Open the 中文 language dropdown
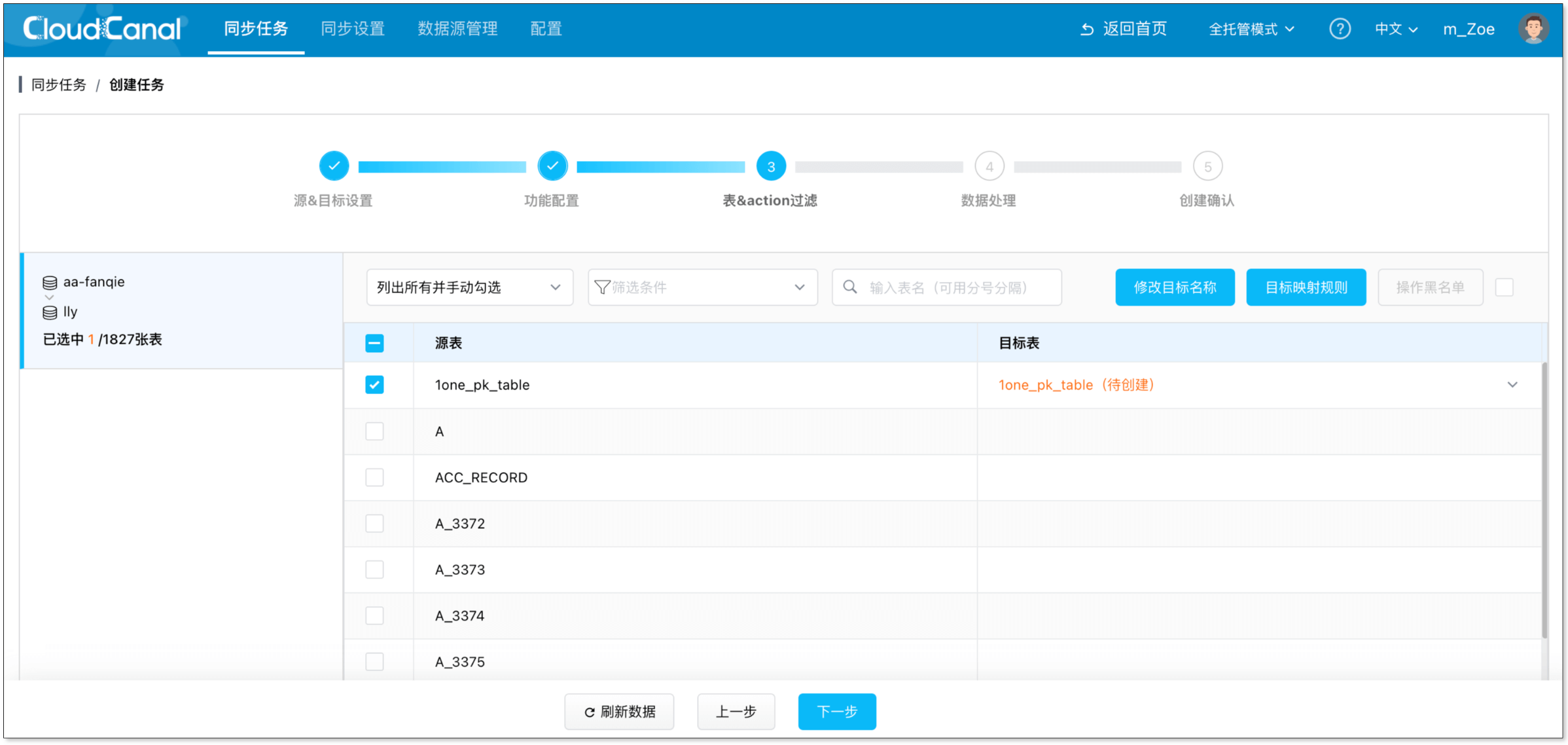The height and width of the screenshot is (745, 1568). [1395, 28]
